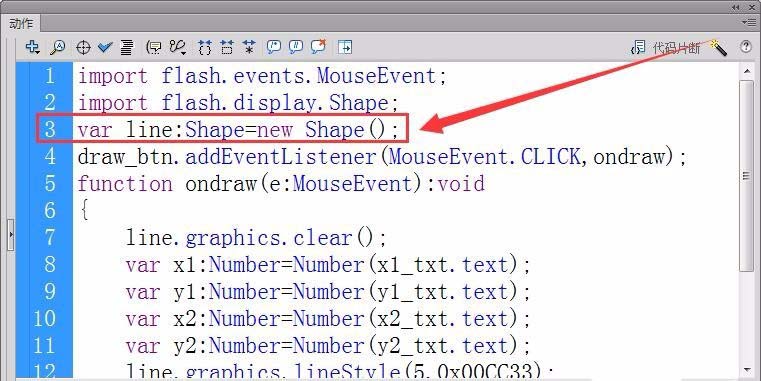Click the Expand all icon

pyautogui.click(x=249, y=47)
